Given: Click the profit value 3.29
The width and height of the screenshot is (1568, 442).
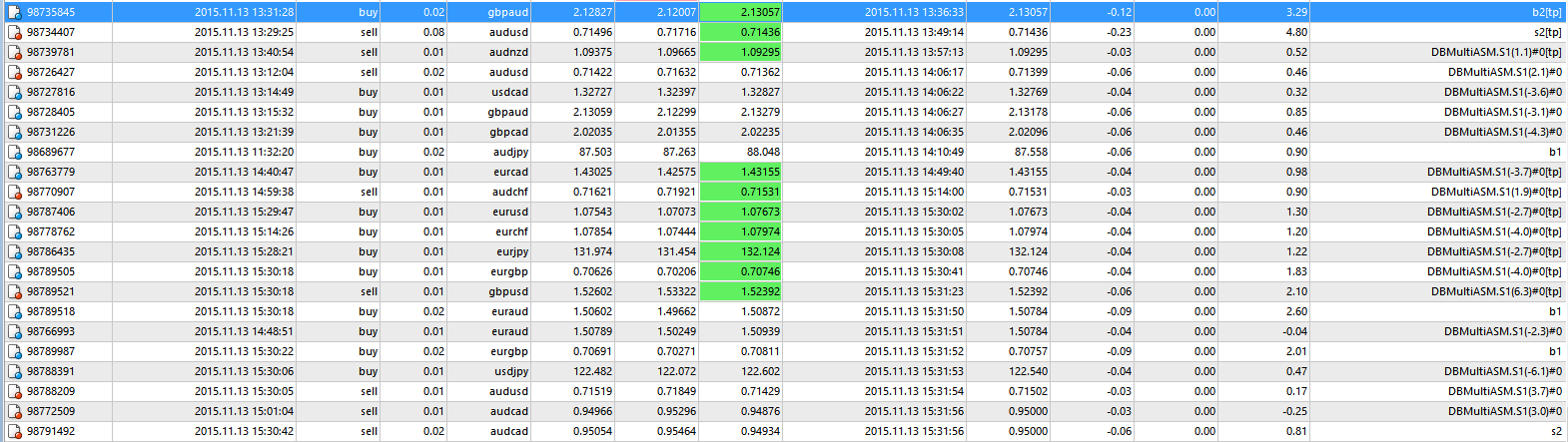Looking at the screenshot, I should point(1297,12).
